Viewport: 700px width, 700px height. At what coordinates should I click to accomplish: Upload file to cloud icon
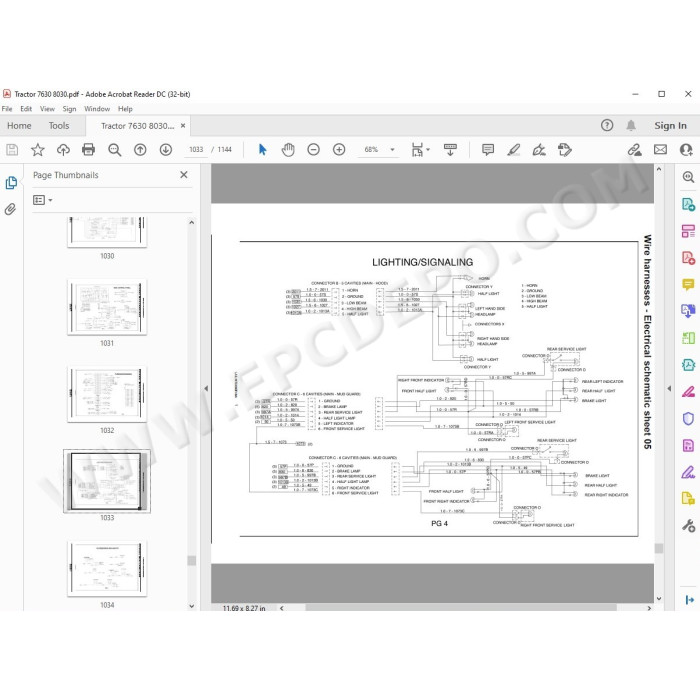[x=63, y=150]
